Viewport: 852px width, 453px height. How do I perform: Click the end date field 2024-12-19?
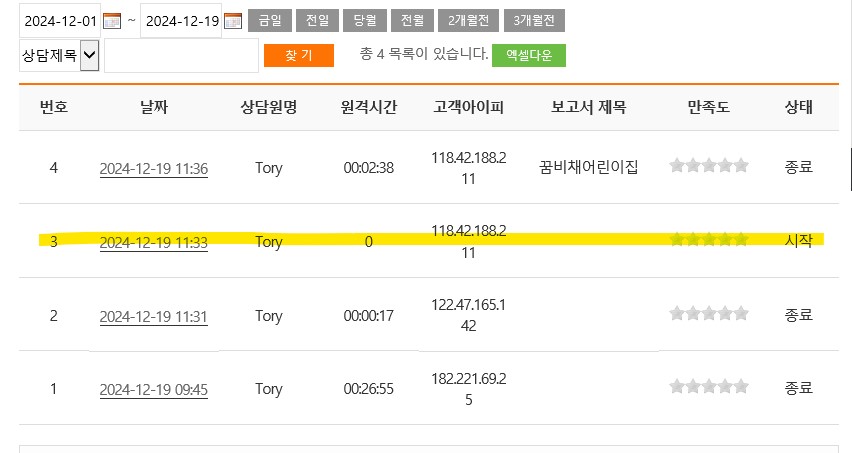(x=182, y=21)
